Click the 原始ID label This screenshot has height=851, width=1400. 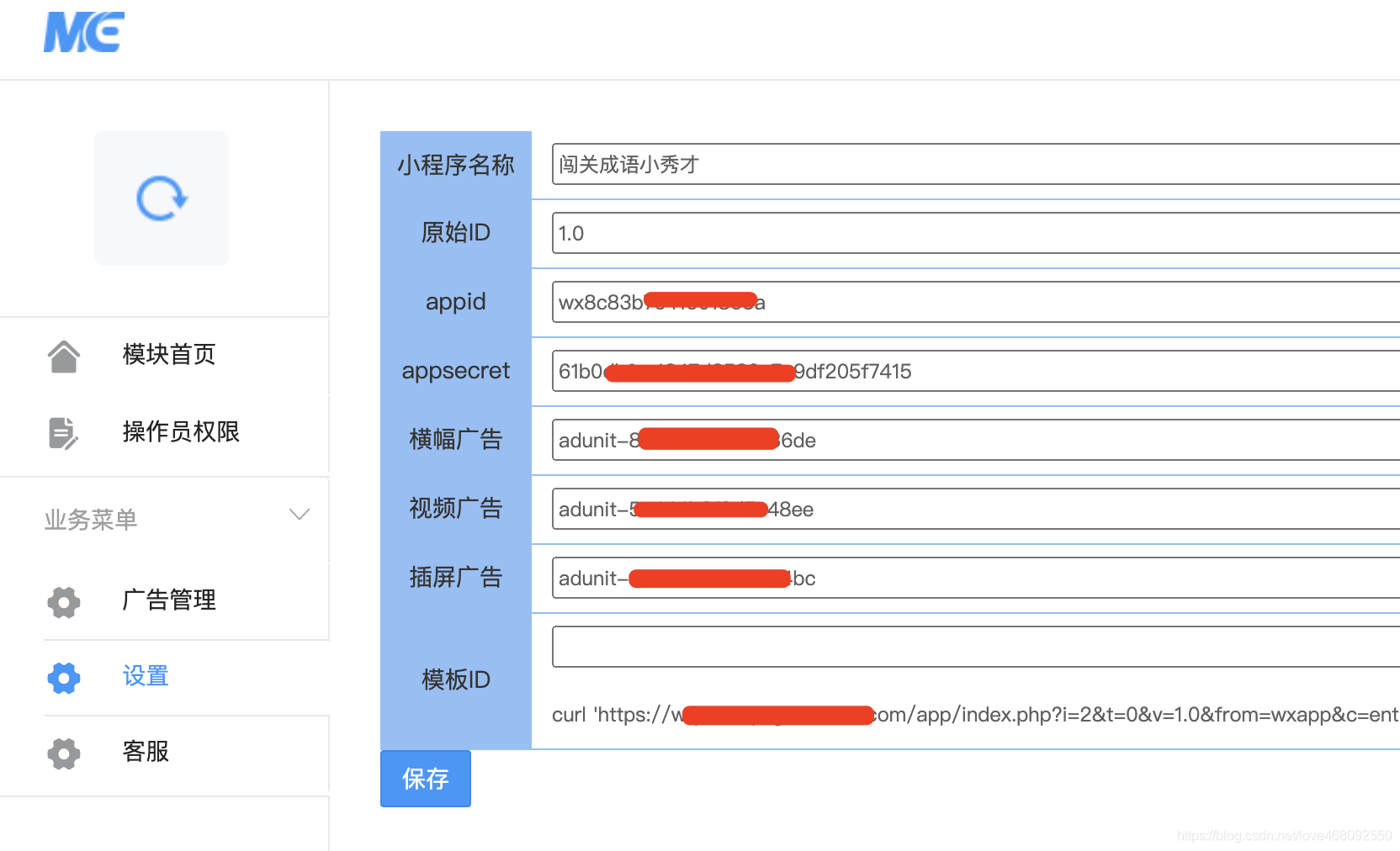[x=456, y=232]
